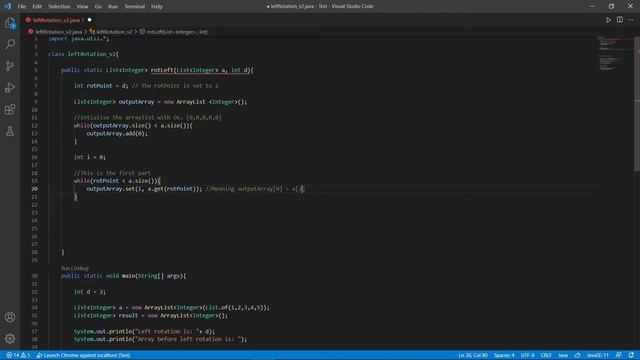The width and height of the screenshot is (640, 360).
Task: Change file encoding UTF-8
Action: (527, 355)
